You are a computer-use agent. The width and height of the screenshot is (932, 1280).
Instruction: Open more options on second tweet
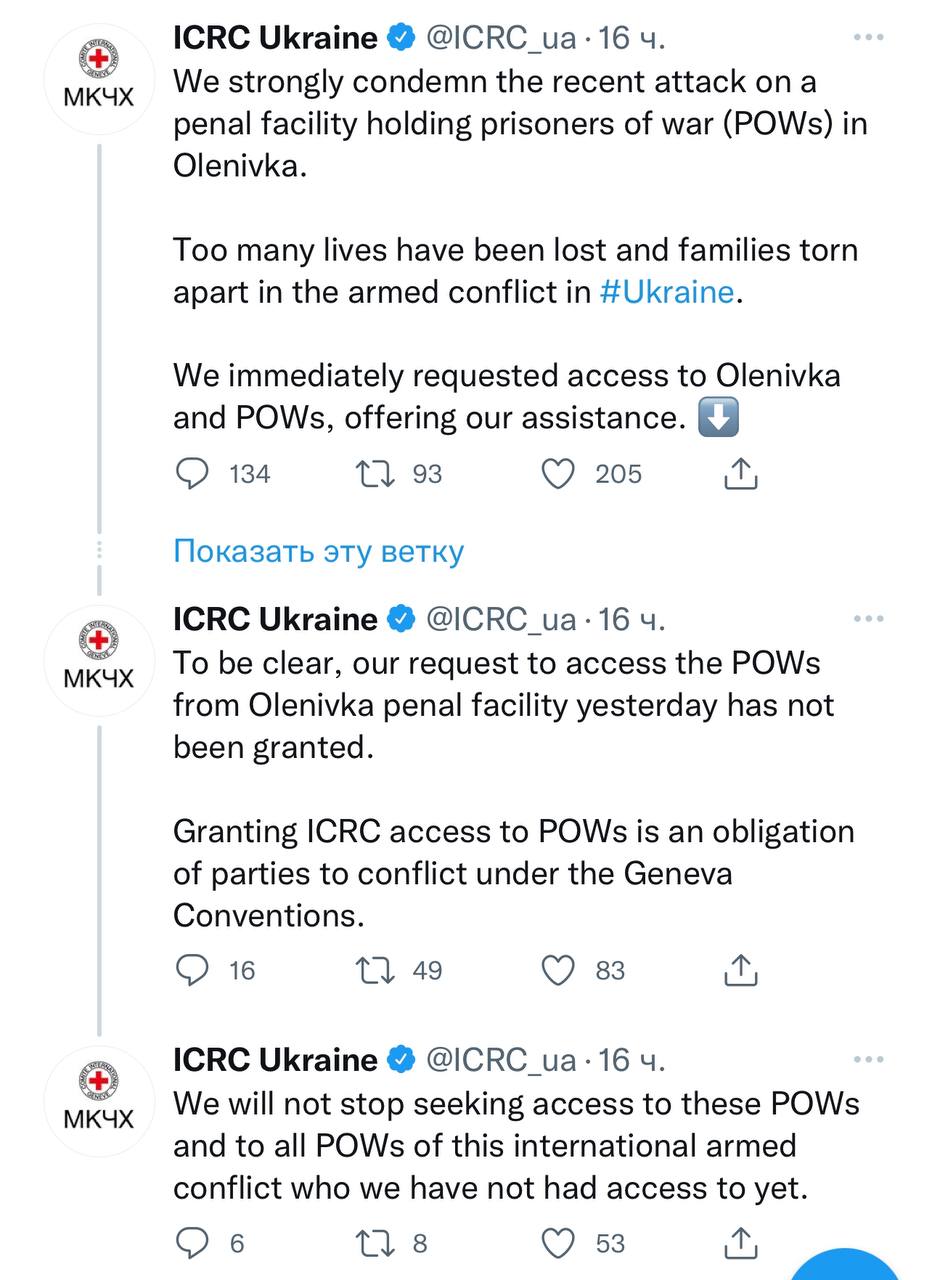click(869, 619)
